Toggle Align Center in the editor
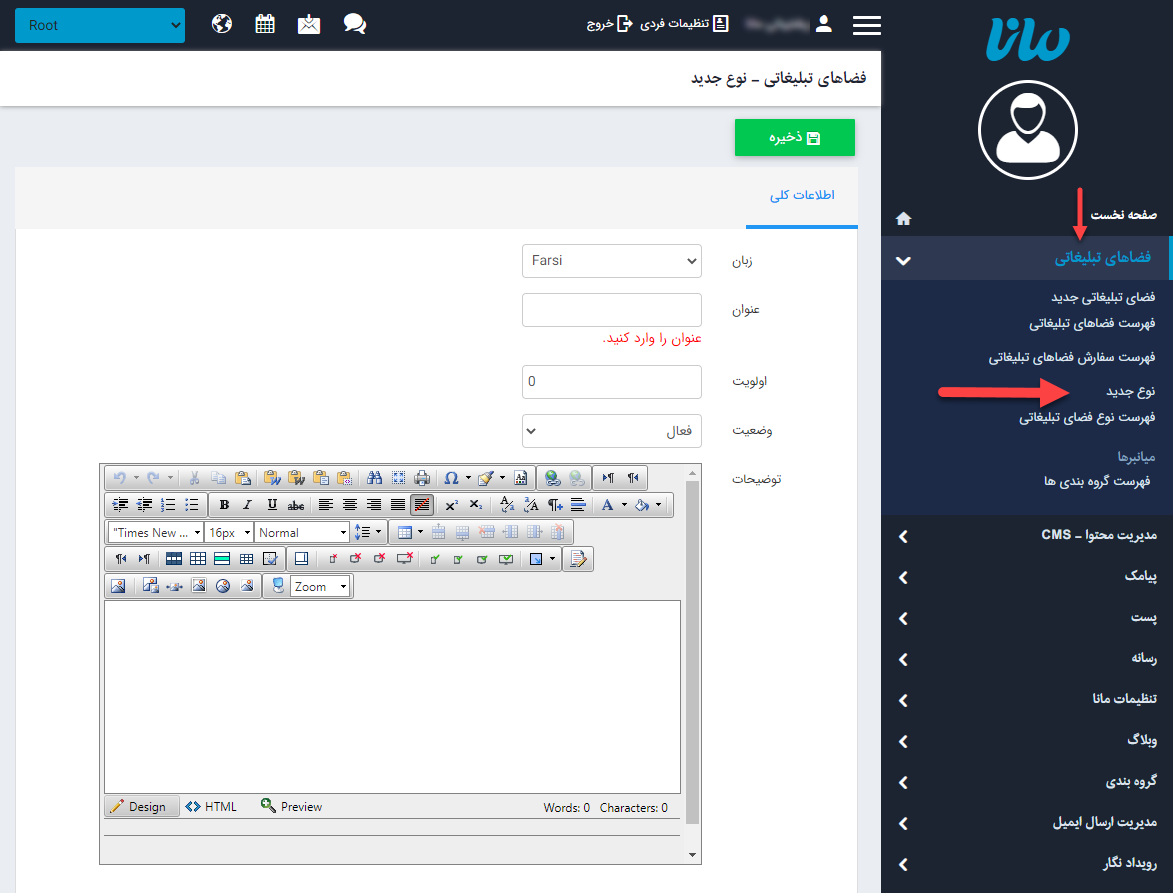This screenshot has height=893, width=1173. click(x=349, y=505)
